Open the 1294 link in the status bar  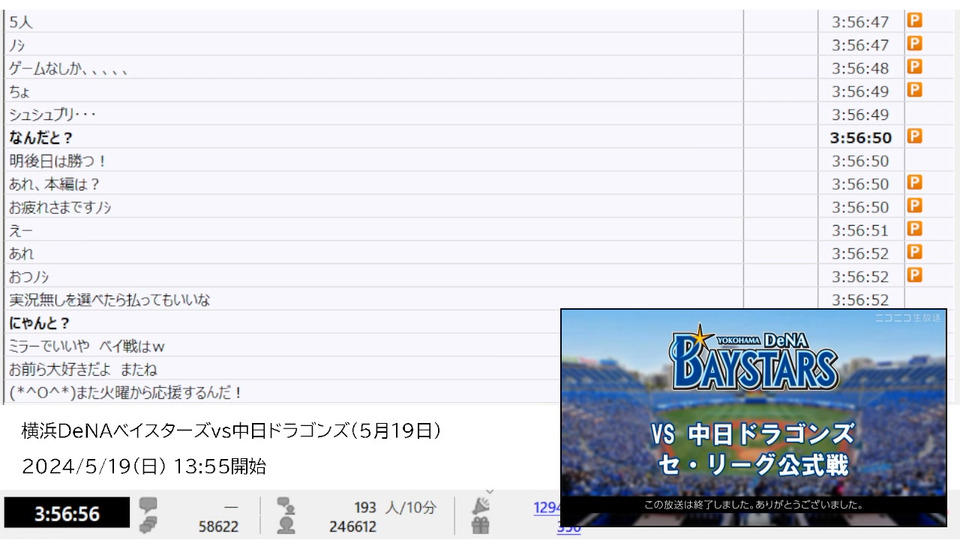pos(547,508)
